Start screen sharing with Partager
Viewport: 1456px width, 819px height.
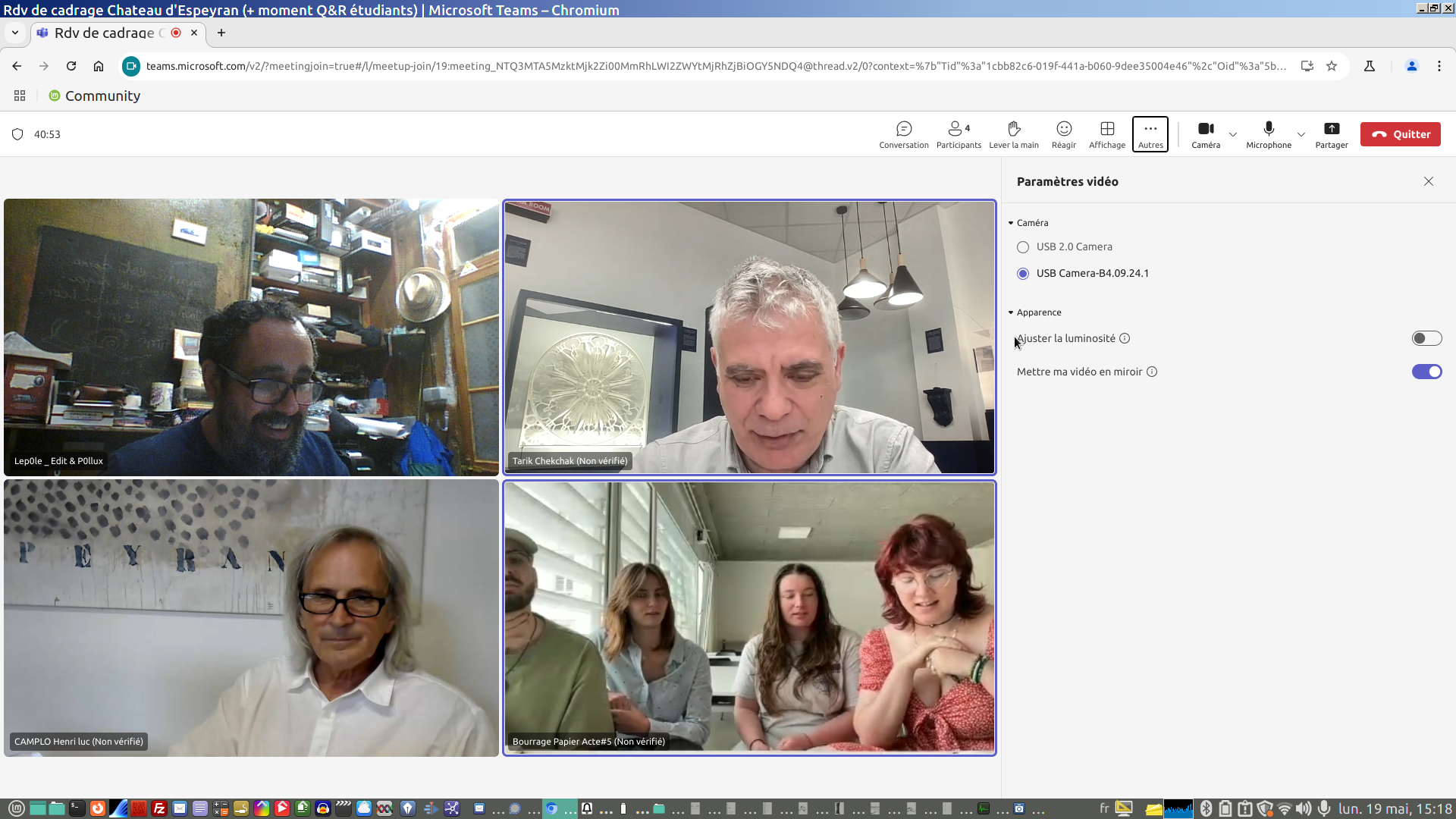(1331, 134)
